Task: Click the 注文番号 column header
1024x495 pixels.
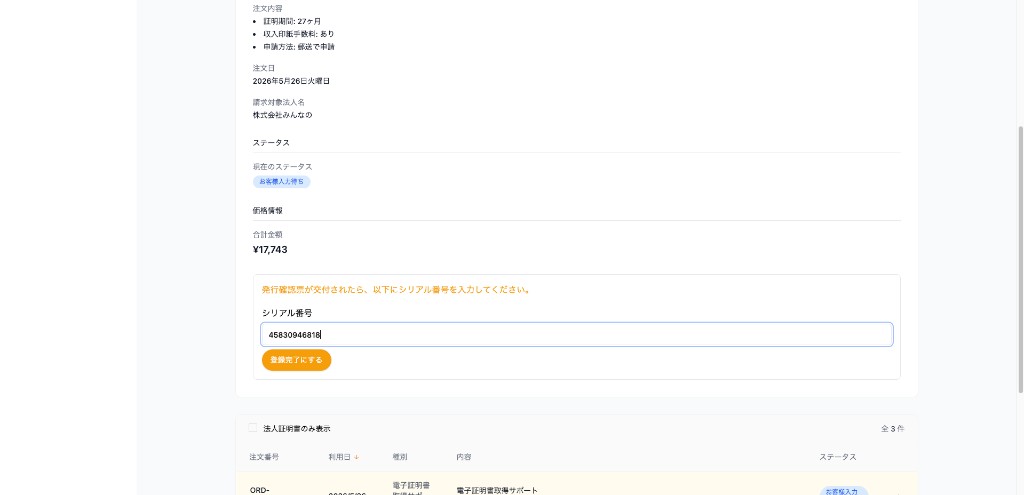Action: (x=264, y=457)
